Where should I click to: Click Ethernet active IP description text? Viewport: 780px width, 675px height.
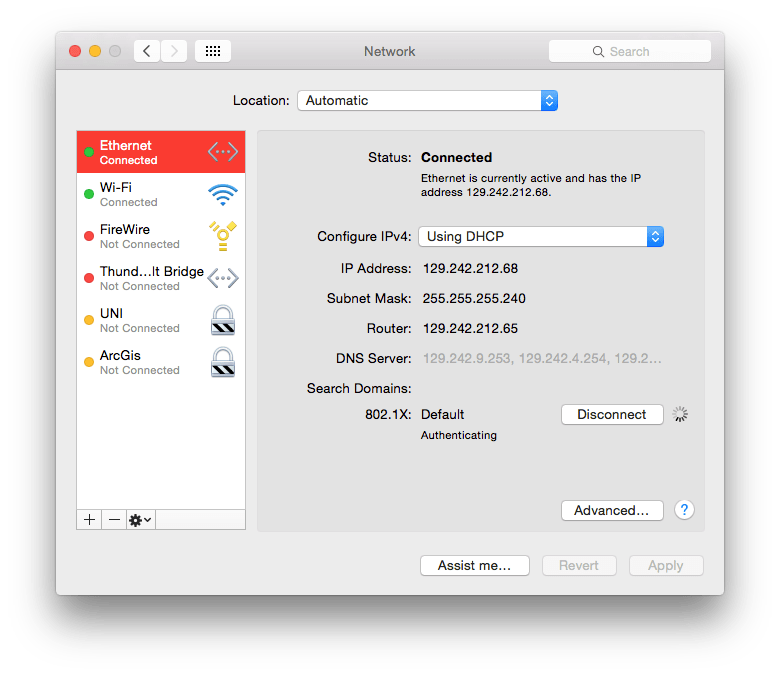click(x=531, y=185)
